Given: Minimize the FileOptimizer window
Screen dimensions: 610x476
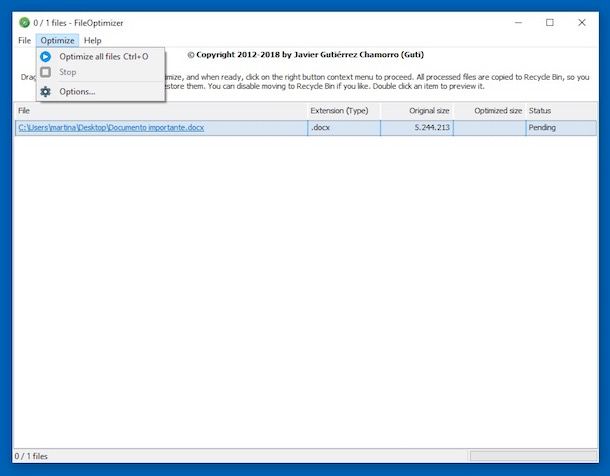Looking at the screenshot, I should (x=518, y=23).
